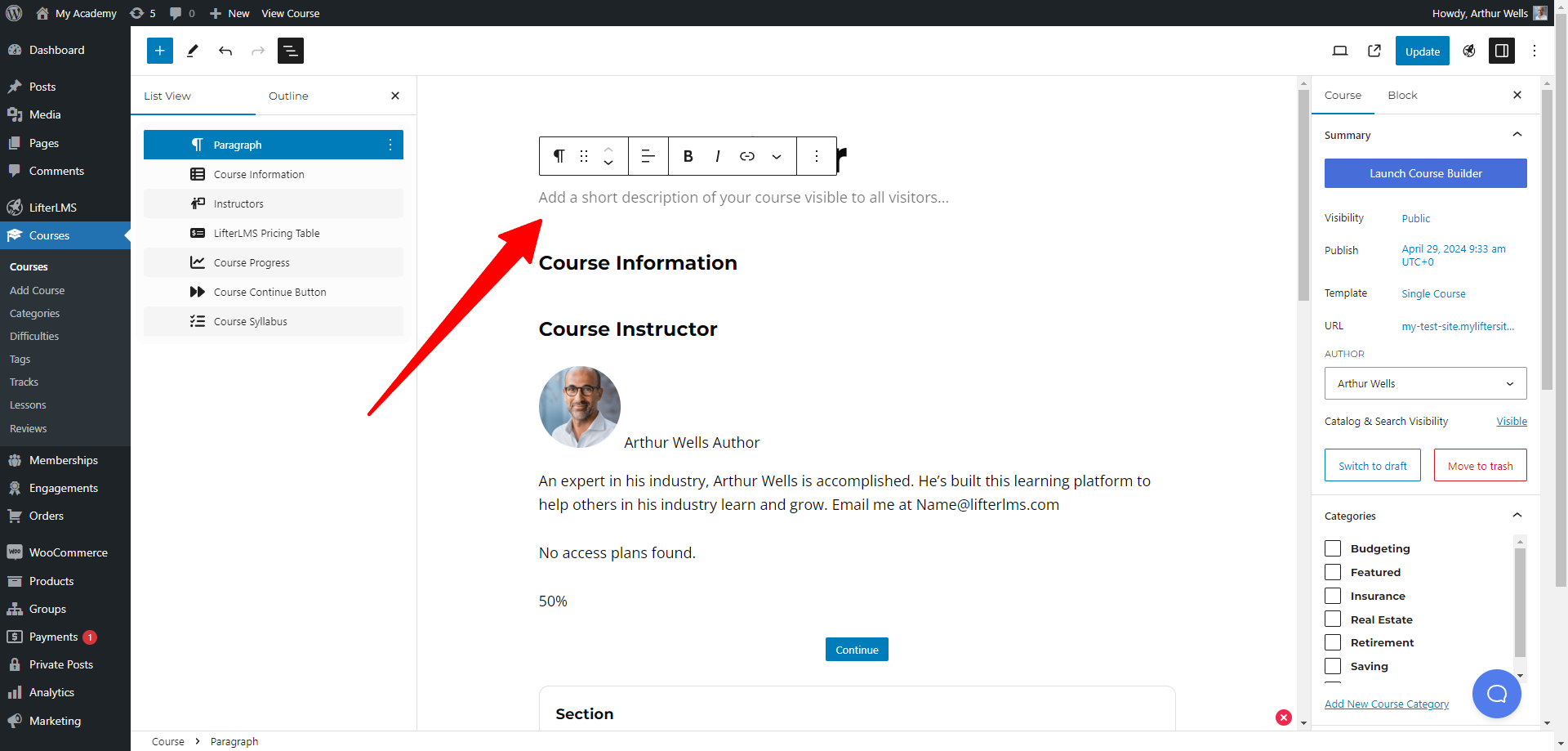Toggle the settings sidebar icon
Screen dimensions: 1568x751
pos(1502,51)
